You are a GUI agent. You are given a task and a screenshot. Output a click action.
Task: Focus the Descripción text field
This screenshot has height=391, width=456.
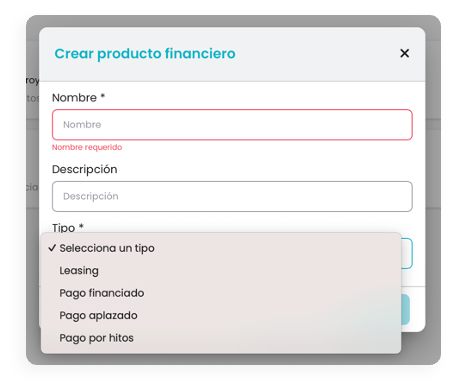232,196
